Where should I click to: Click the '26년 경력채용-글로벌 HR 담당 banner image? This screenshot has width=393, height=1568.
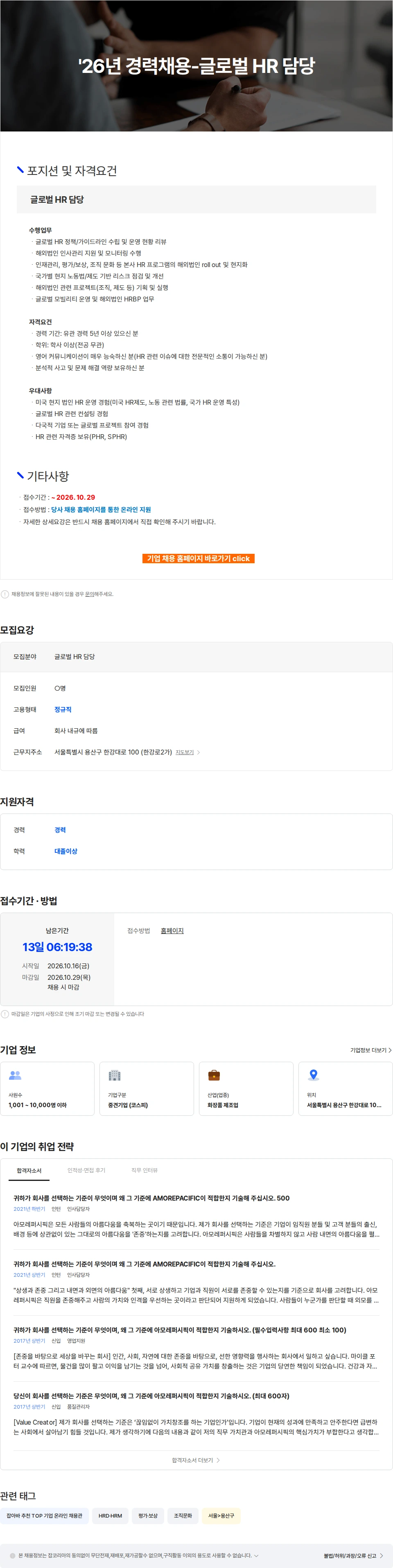[196, 66]
